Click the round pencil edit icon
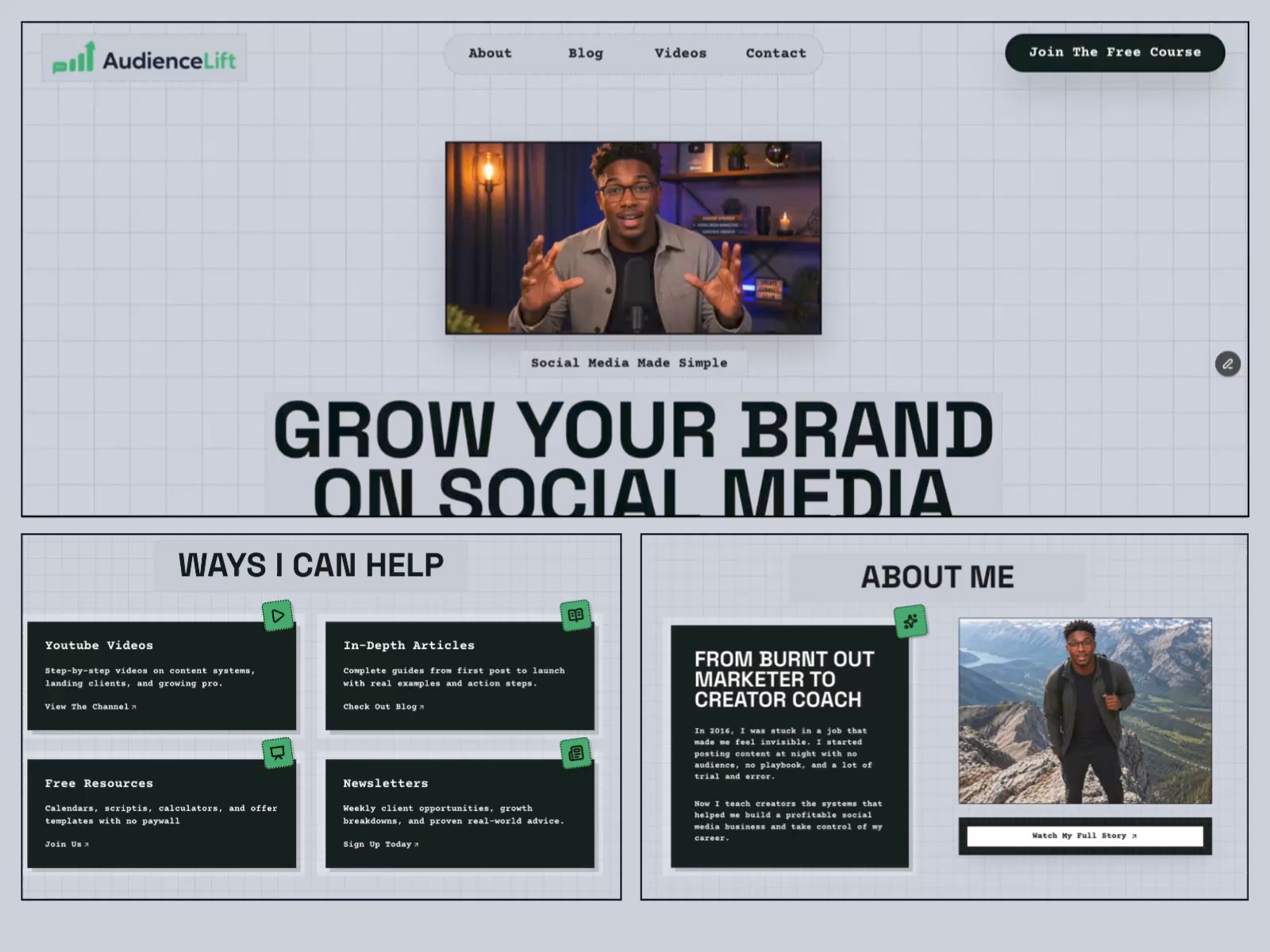The height and width of the screenshot is (952, 1270). point(1228,364)
